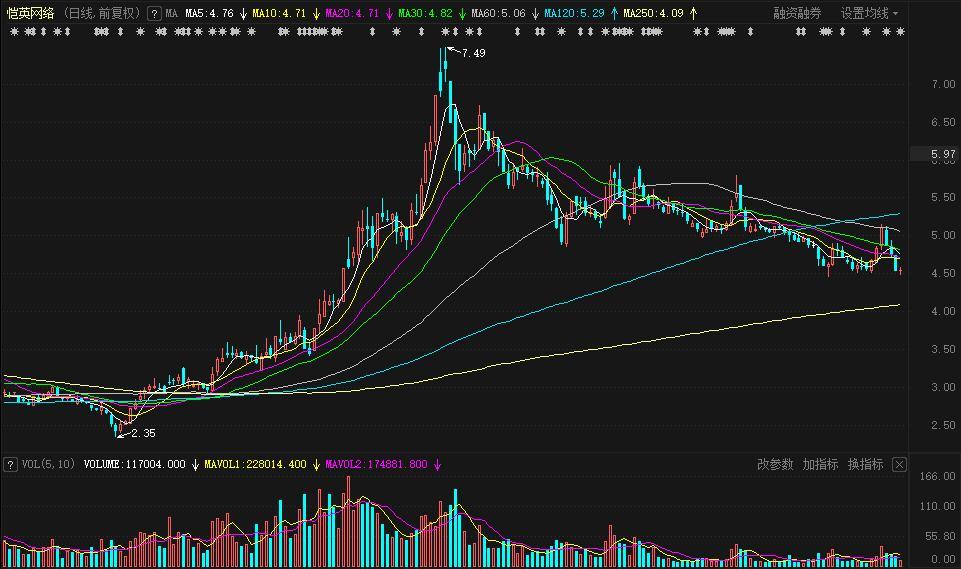Screen dimensions: 961x569
Task: Click the down arrow after MA60:5.06
Action: pyautogui.click(x=535, y=13)
